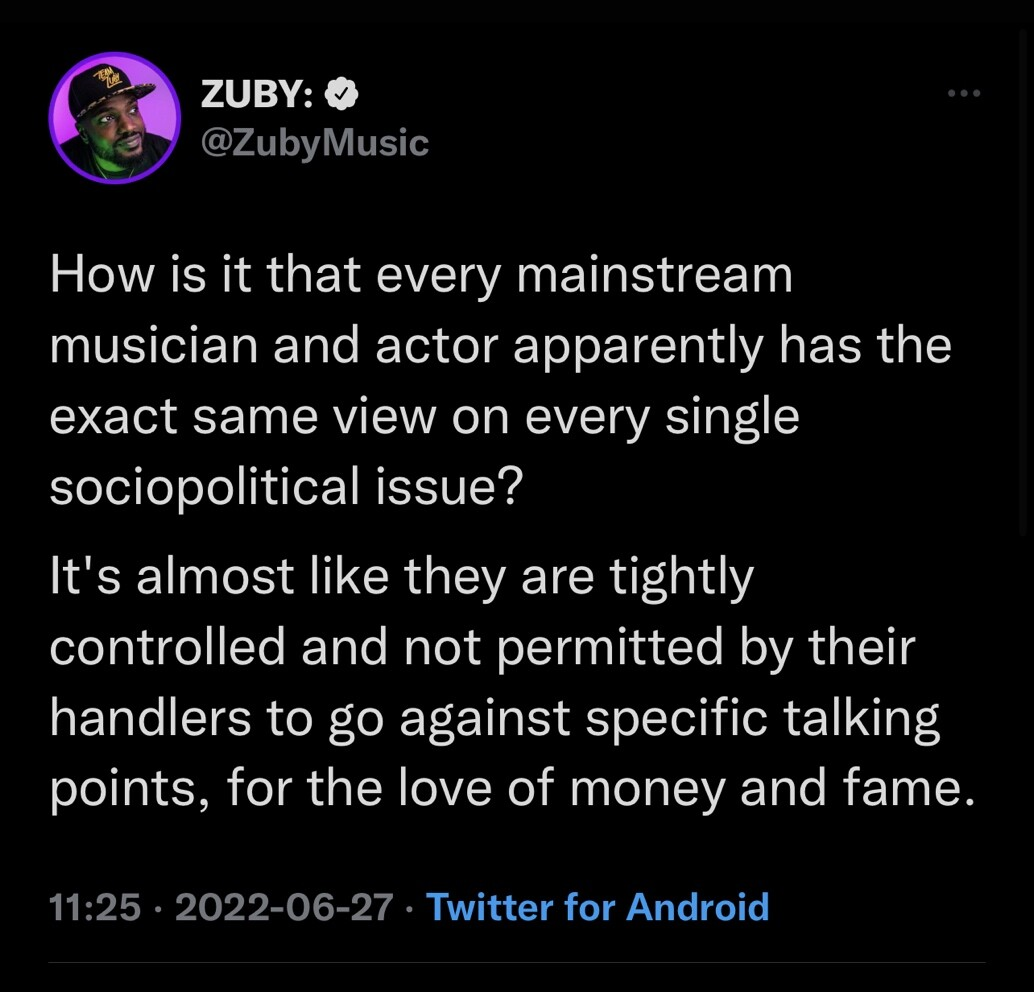Click the 11:25 timestamp

point(95,907)
